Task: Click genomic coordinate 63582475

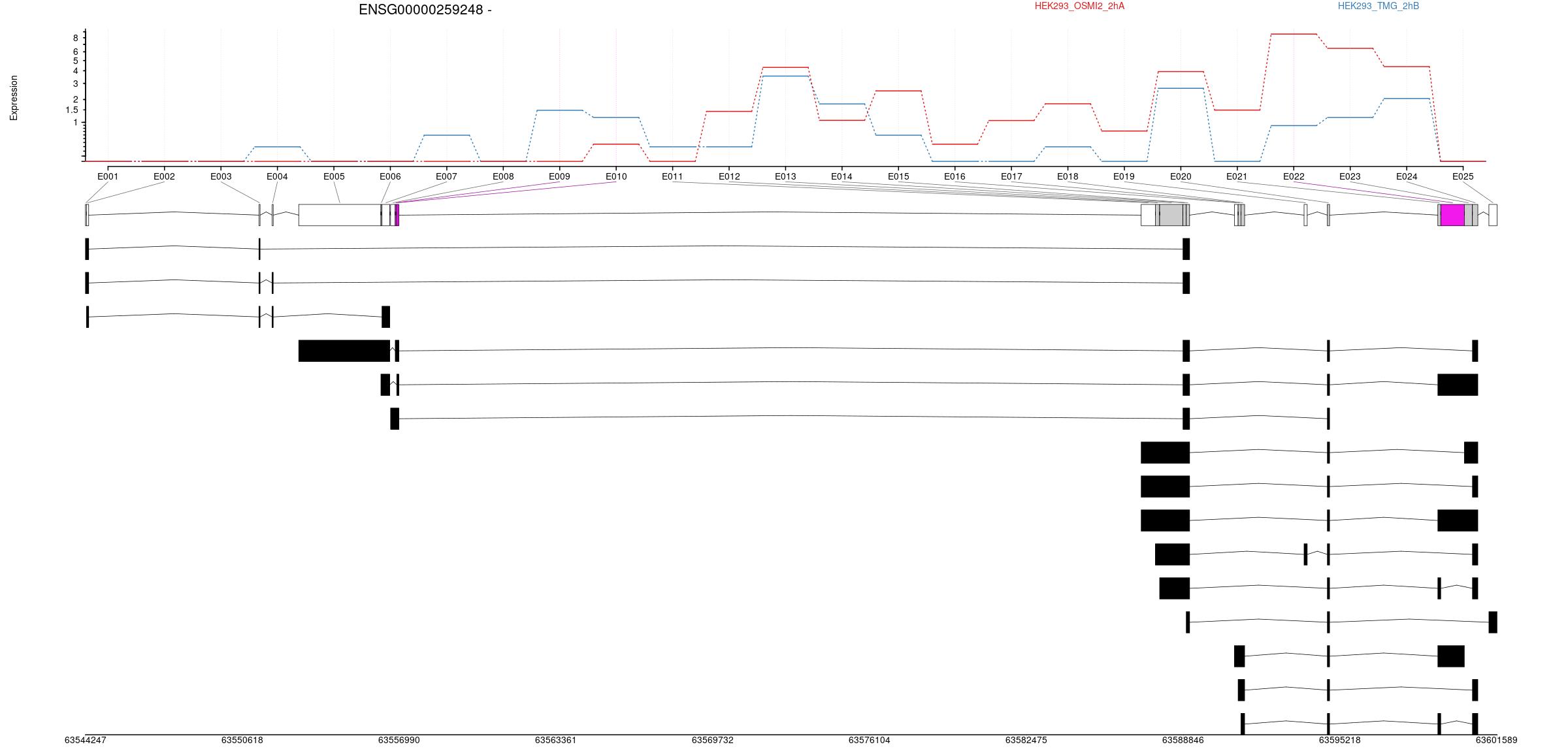Action: click(x=1026, y=740)
